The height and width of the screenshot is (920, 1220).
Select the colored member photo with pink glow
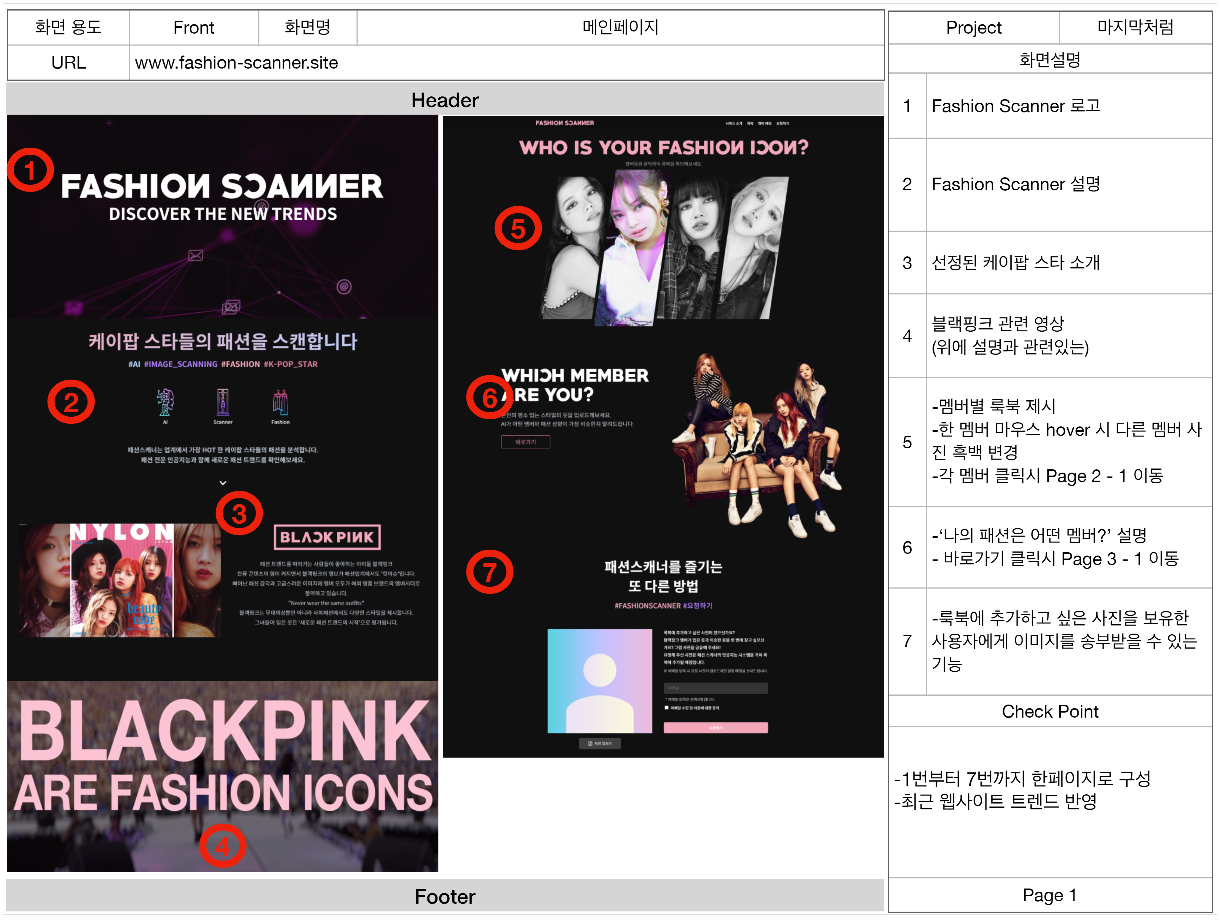tap(632, 245)
